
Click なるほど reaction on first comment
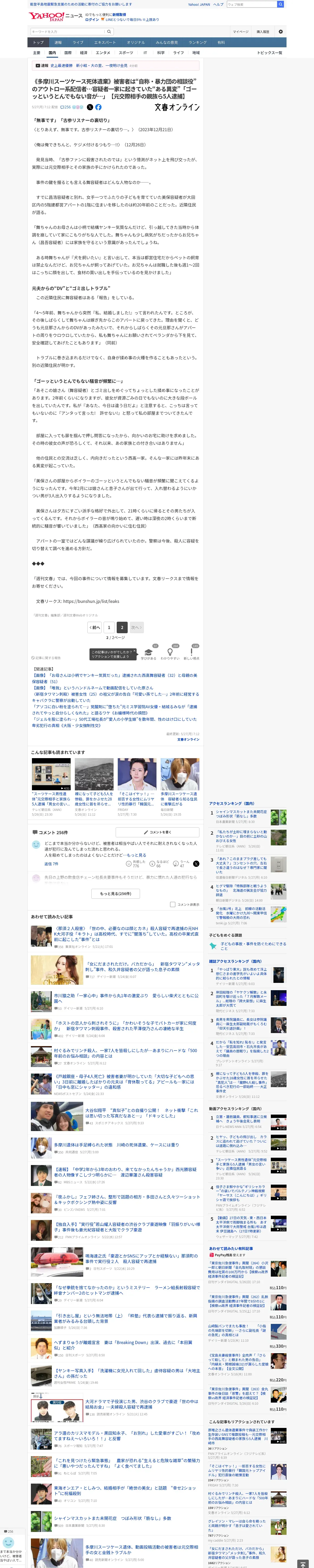tap(153, 864)
